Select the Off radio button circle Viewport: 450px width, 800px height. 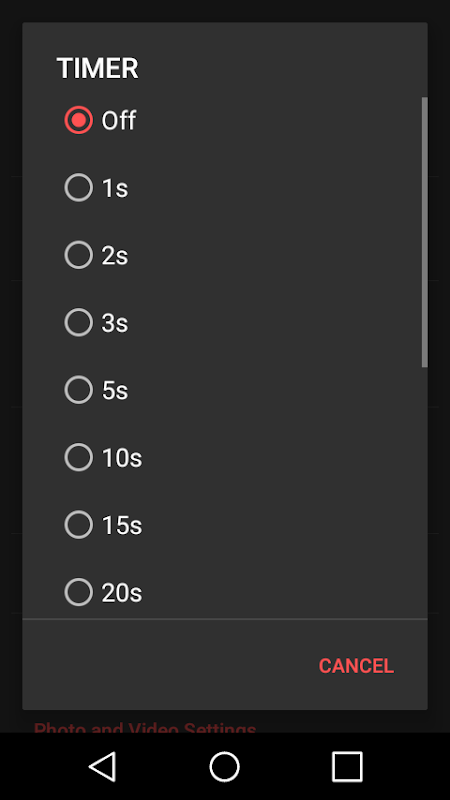click(79, 120)
